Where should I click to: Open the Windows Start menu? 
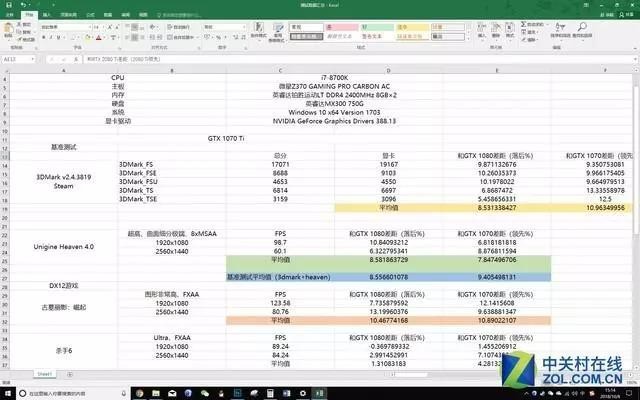click(7, 393)
